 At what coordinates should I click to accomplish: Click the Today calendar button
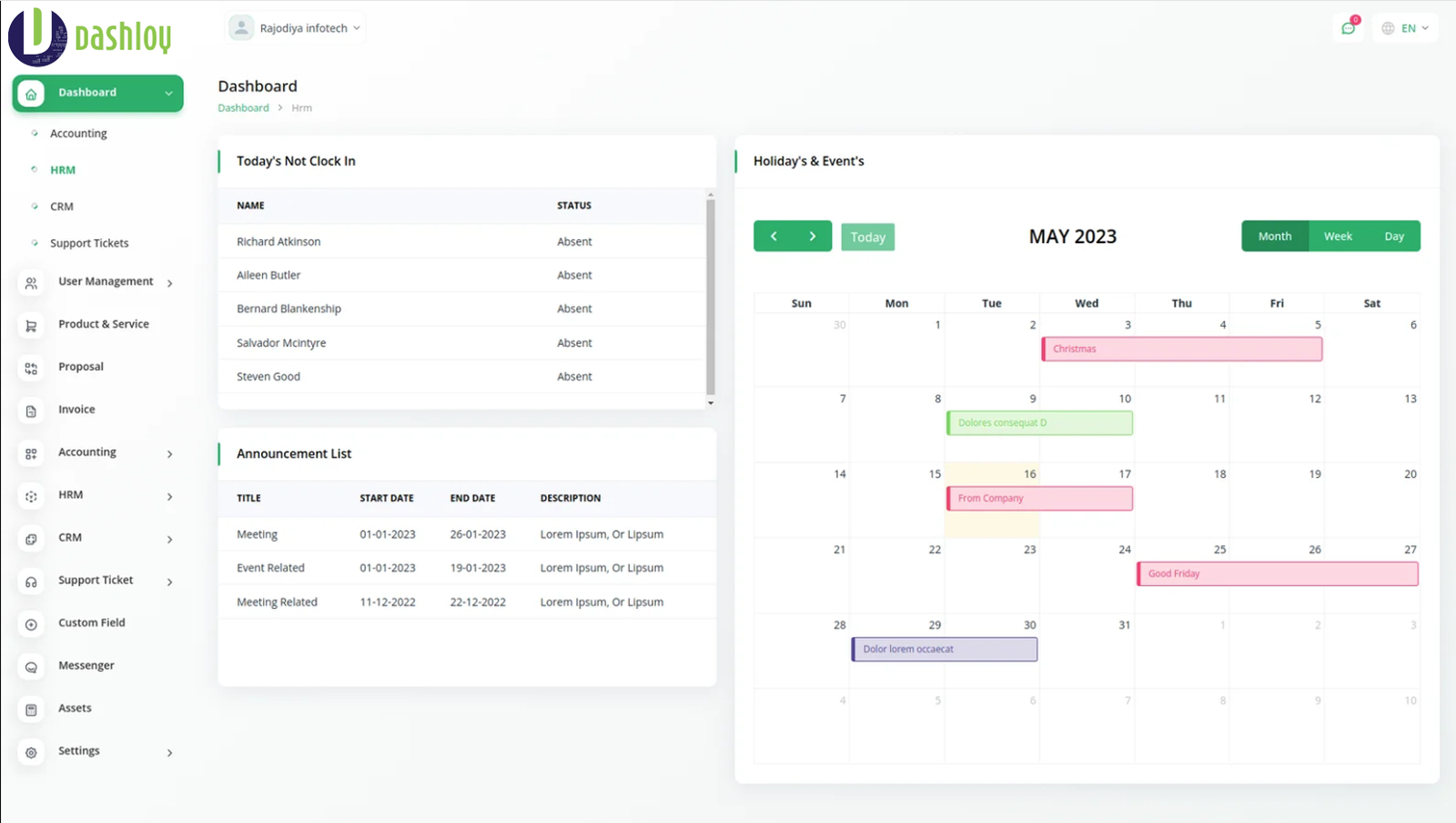point(867,238)
